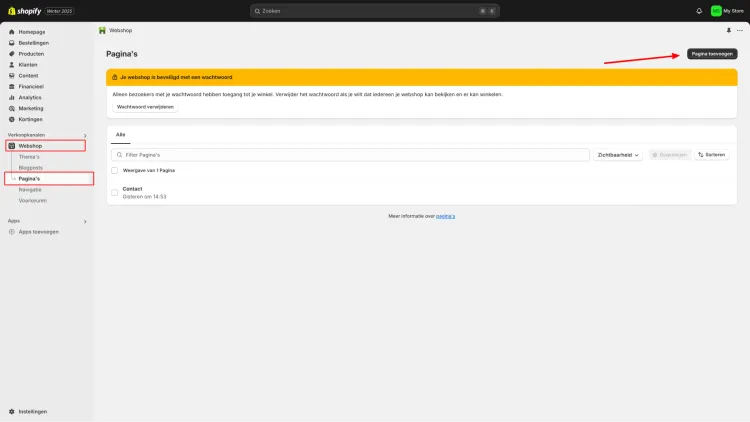Go to Bestellingen in the sidebar
Viewport: 750px width, 422px height.
click(33, 43)
